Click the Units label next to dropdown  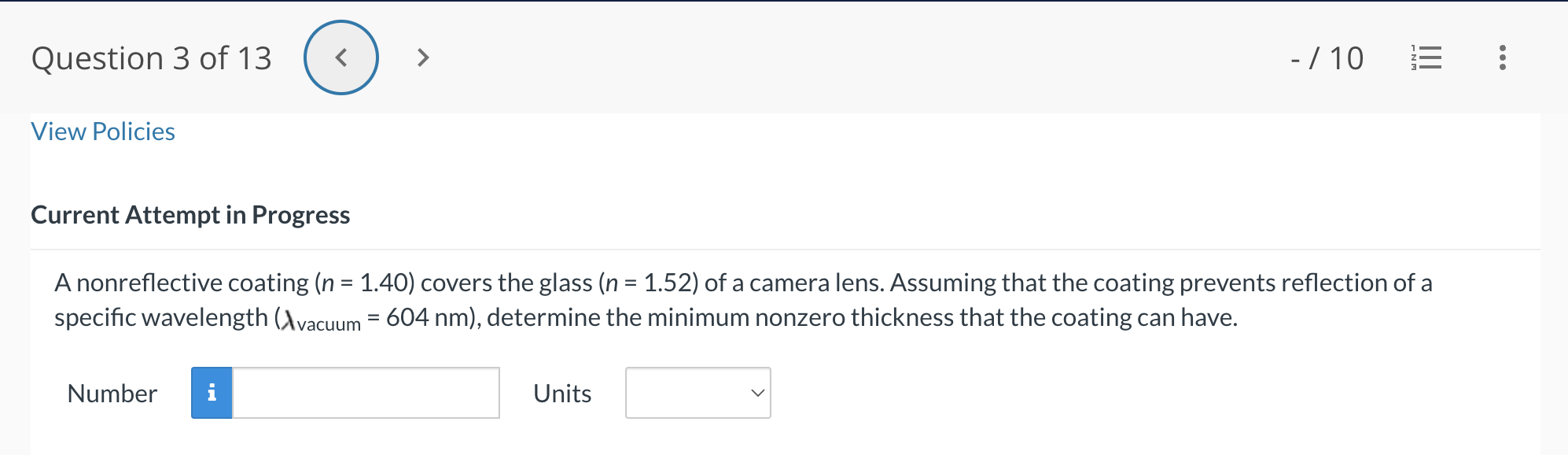point(561,394)
